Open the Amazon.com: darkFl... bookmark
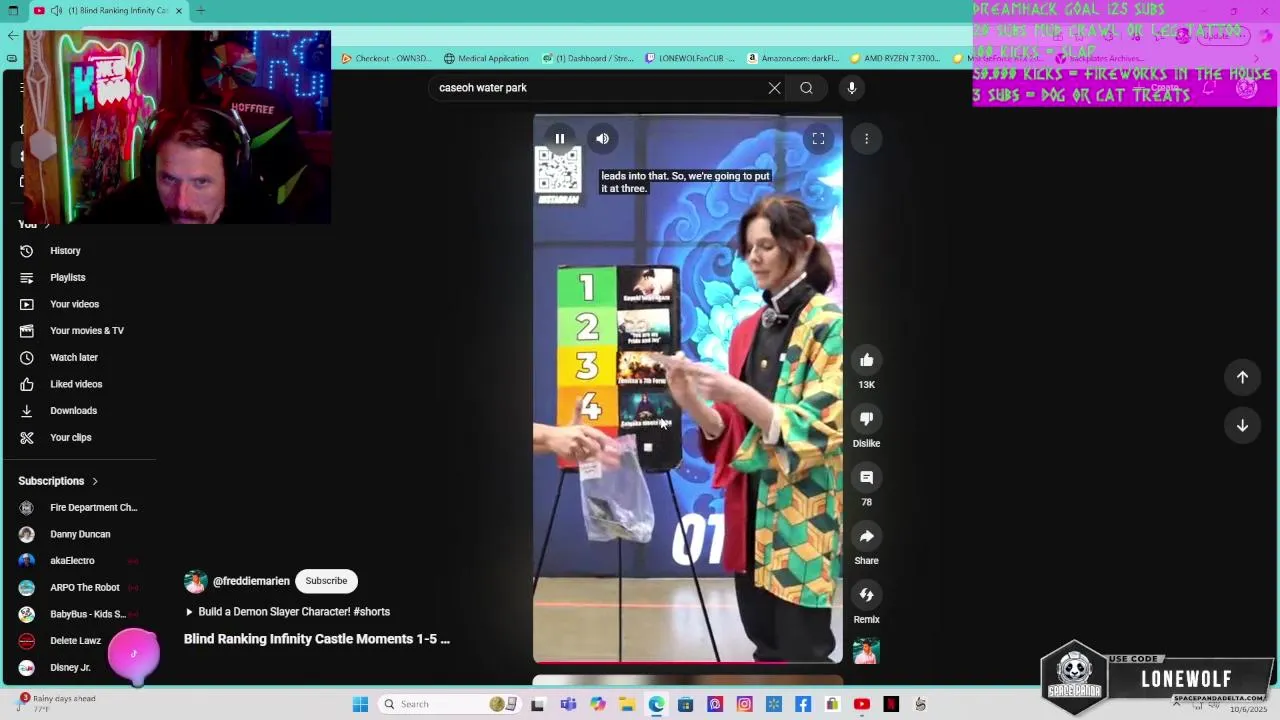This screenshot has height=720, width=1280. [793, 58]
